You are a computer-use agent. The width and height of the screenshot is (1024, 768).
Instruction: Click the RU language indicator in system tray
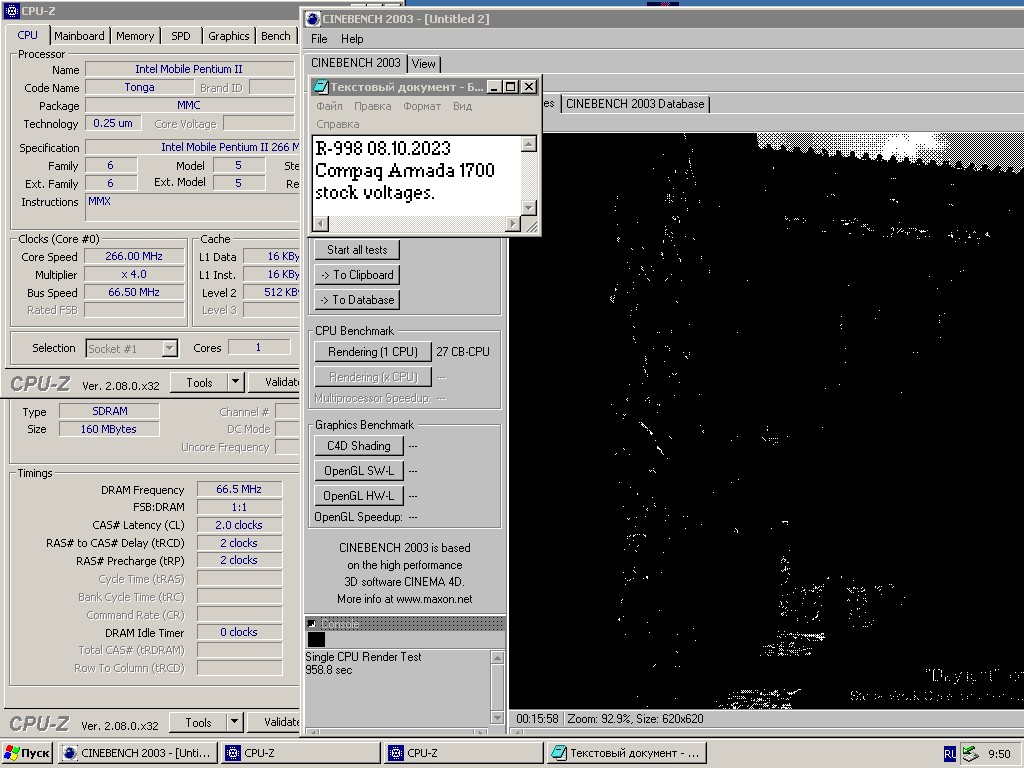tap(950, 753)
